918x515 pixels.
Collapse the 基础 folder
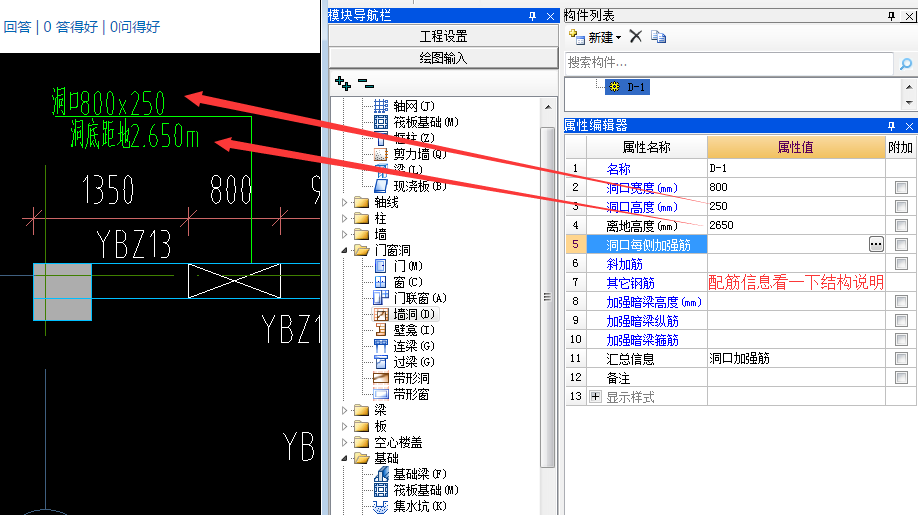pos(344,458)
